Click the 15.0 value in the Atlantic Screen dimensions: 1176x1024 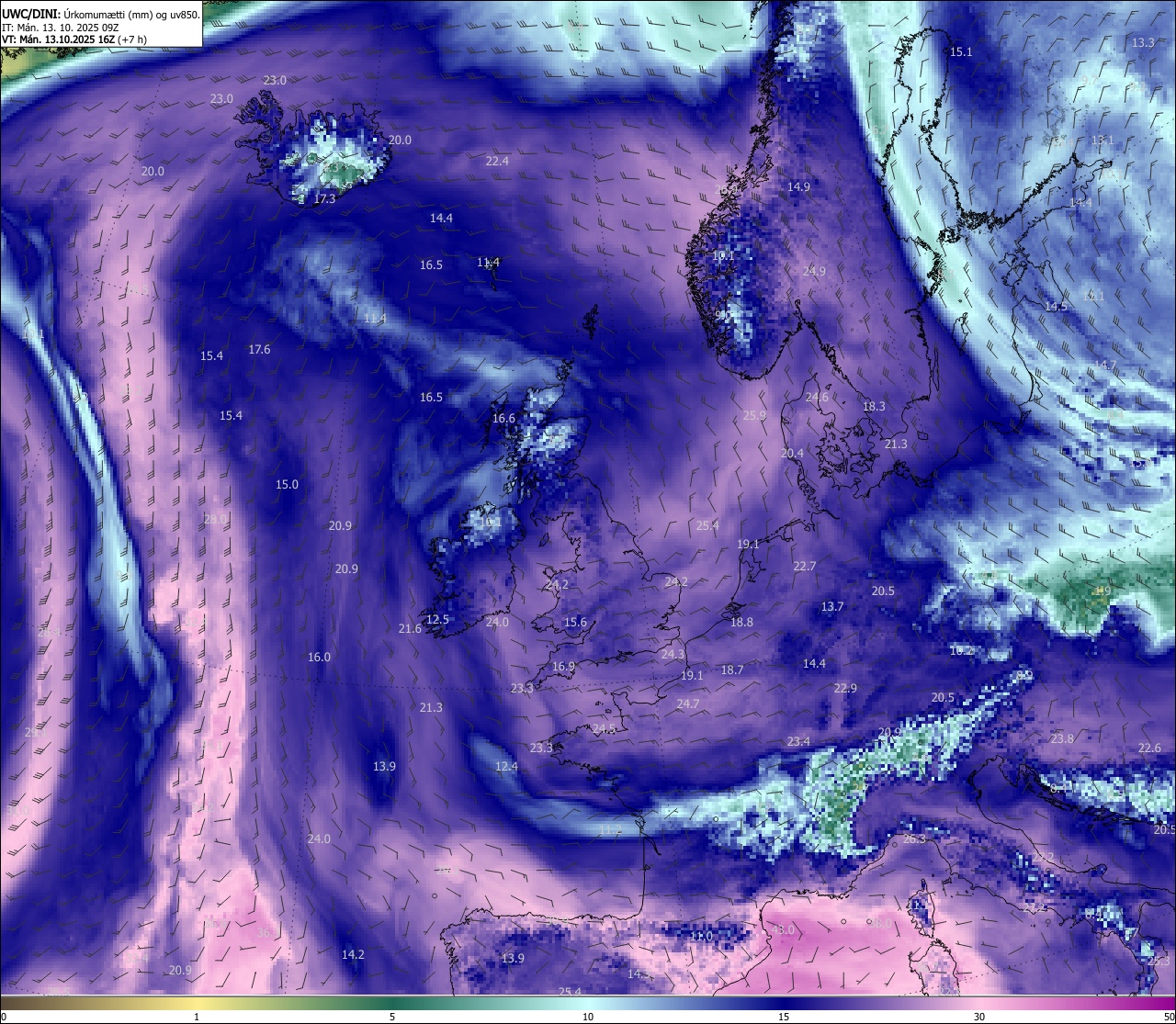tap(287, 485)
